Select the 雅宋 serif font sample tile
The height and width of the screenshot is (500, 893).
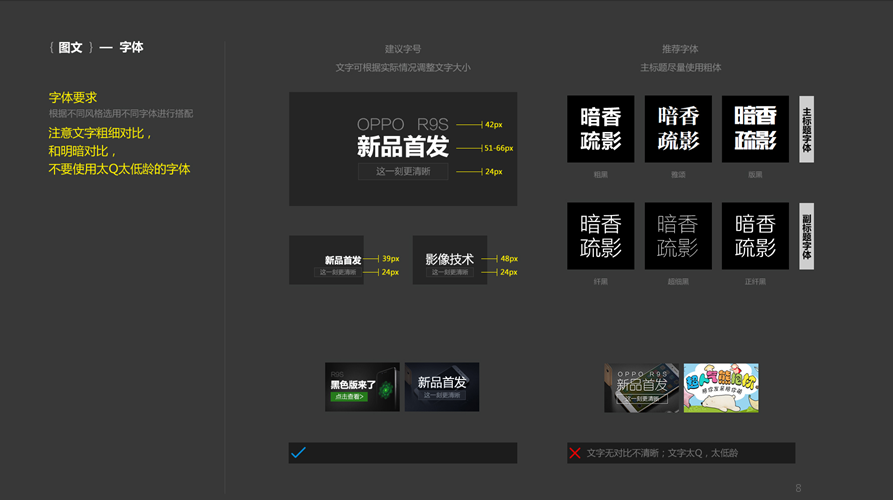[678, 129]
